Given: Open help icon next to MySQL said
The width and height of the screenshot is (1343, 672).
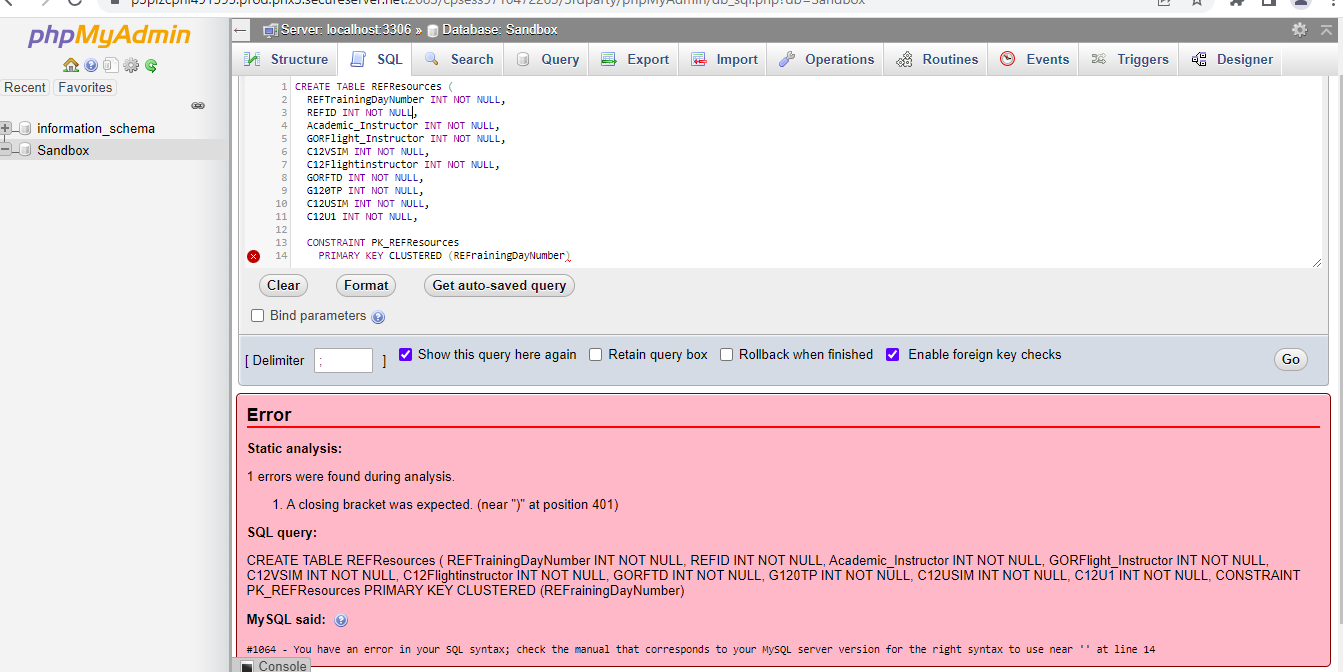Looking at the screenshot, I should point(340,621).
